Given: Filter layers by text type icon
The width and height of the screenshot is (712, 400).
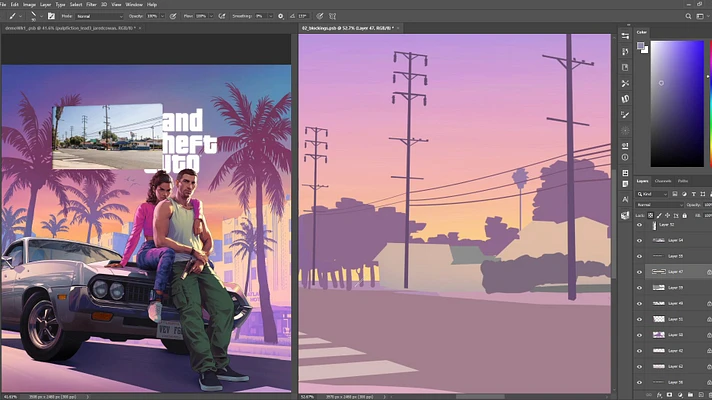Looking at the screenshot, I should pyautogui.click(x=693, y=194).
